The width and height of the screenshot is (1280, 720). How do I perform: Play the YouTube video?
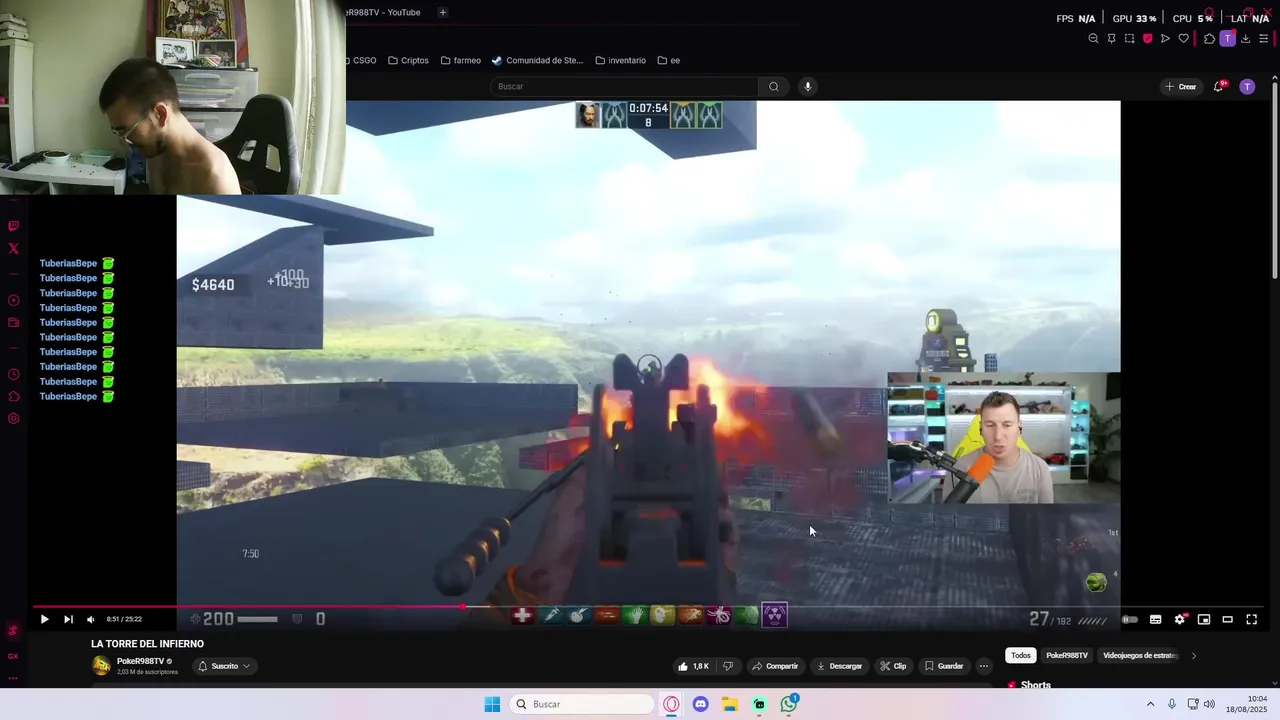pos(44,619)
